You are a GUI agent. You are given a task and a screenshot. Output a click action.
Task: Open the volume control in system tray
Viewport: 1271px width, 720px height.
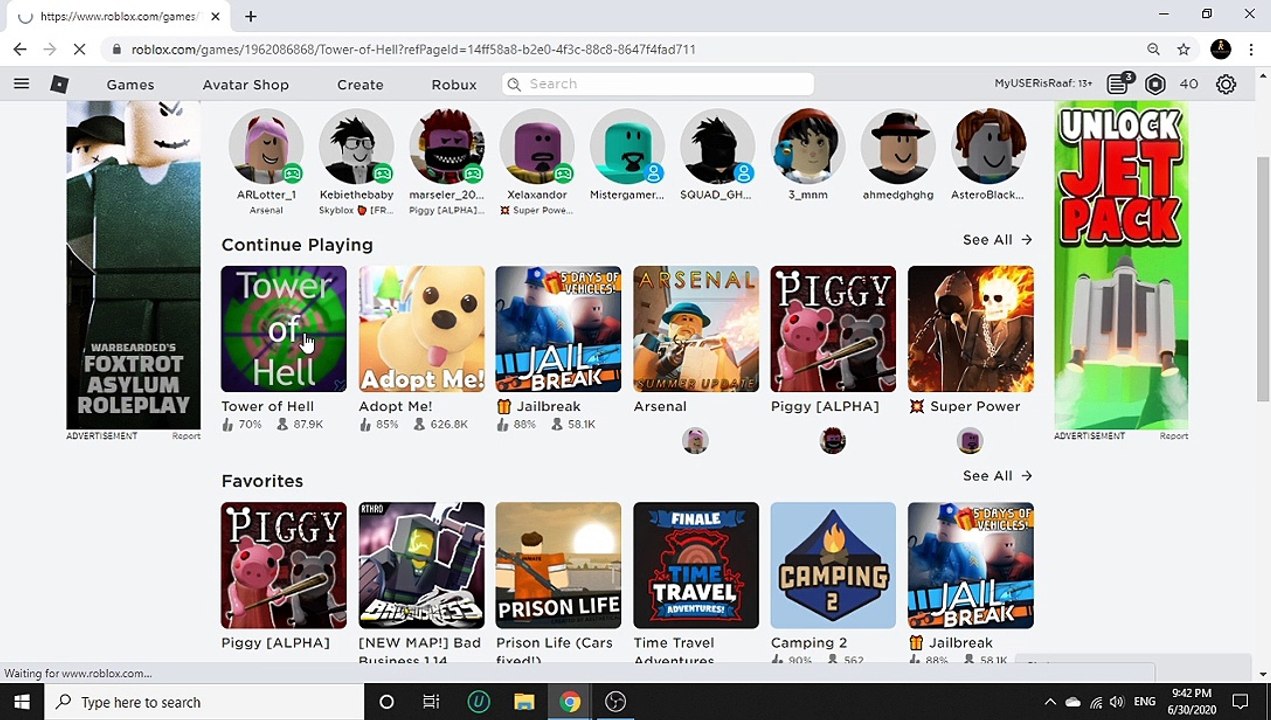(1117, 702)
